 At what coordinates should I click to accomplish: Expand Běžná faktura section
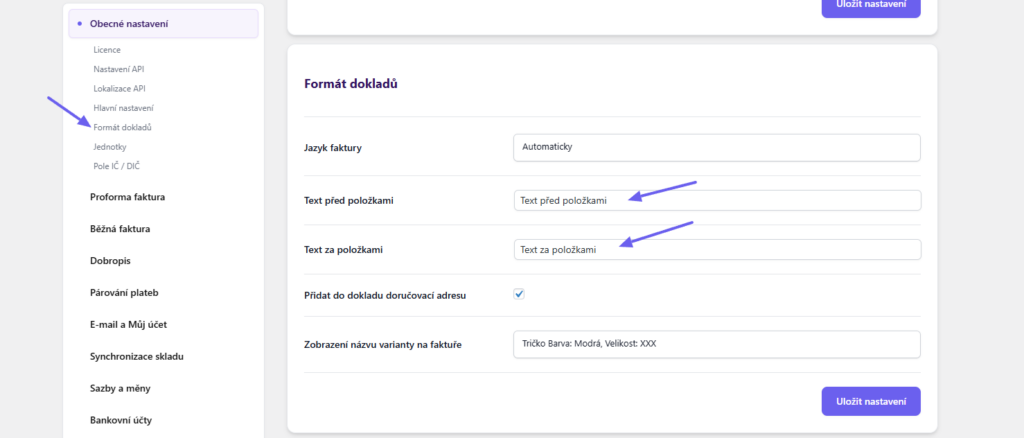[120, 229]
